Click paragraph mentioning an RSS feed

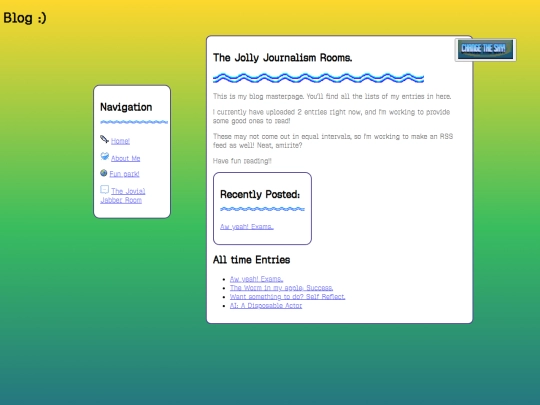[333, 141]
